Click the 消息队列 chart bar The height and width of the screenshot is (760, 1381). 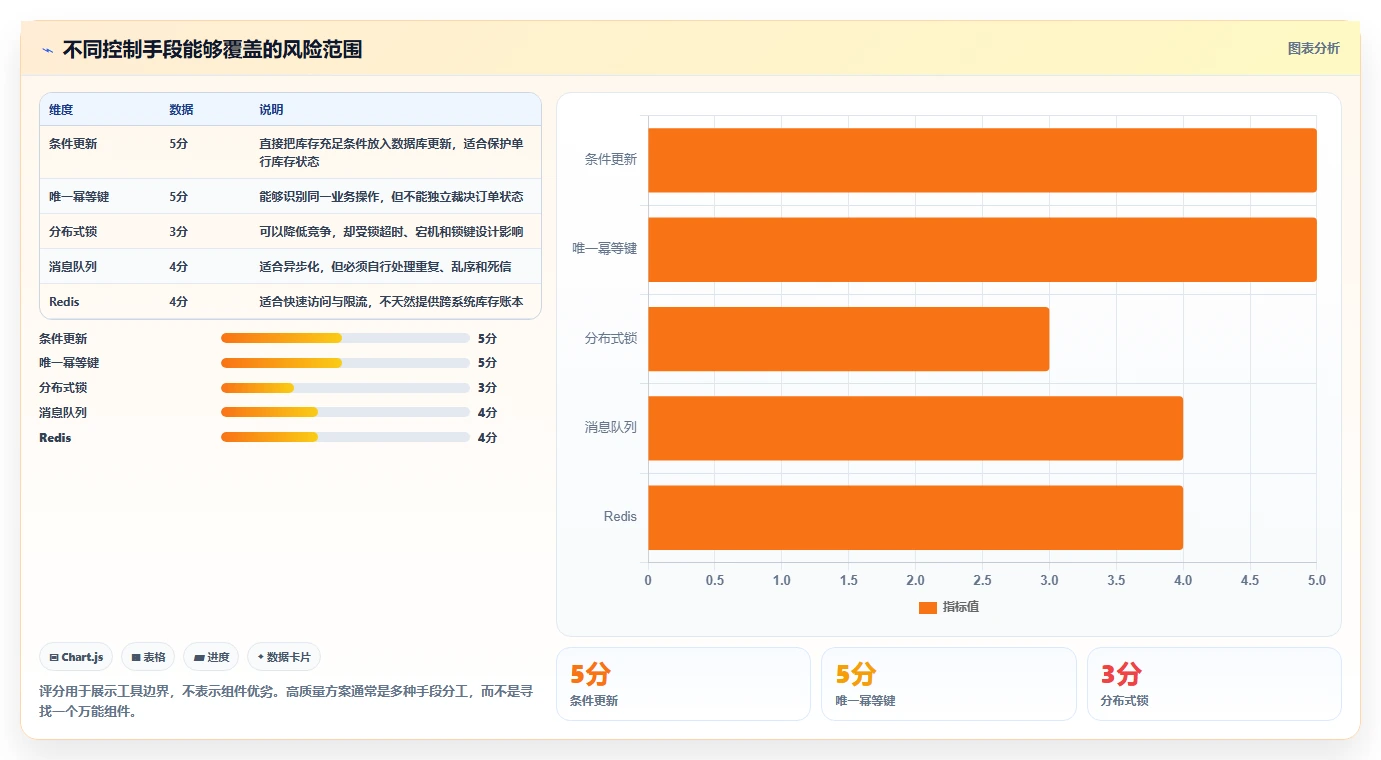click(x=915, y=428)
